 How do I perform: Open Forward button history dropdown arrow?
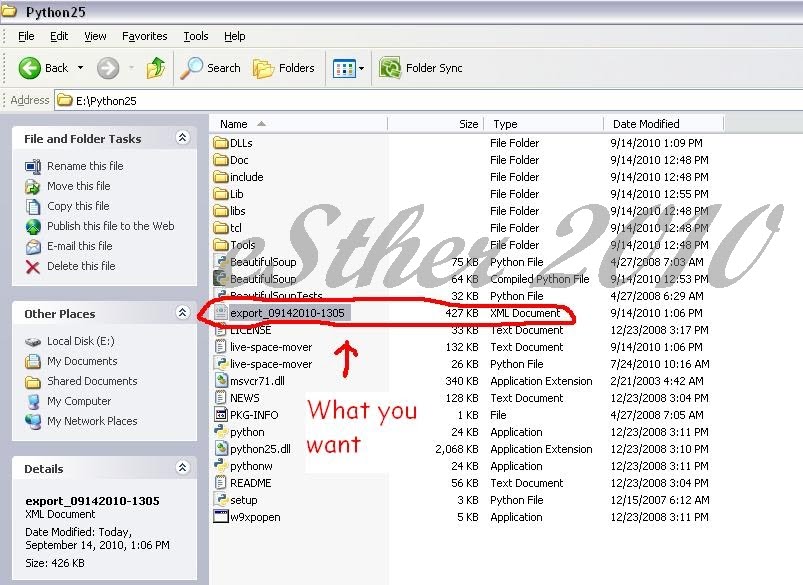(x=132, y=68)
